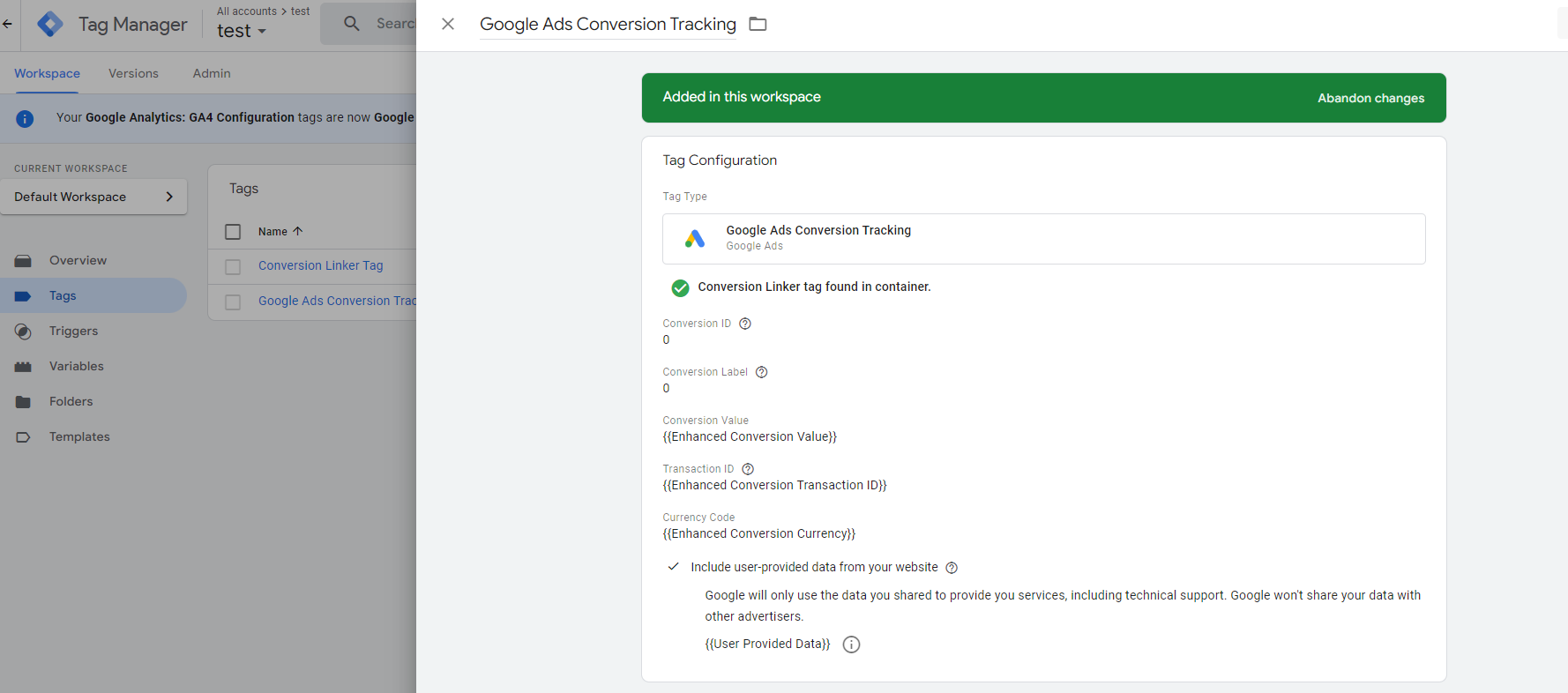Click the back arrow in header

point(8,24)
